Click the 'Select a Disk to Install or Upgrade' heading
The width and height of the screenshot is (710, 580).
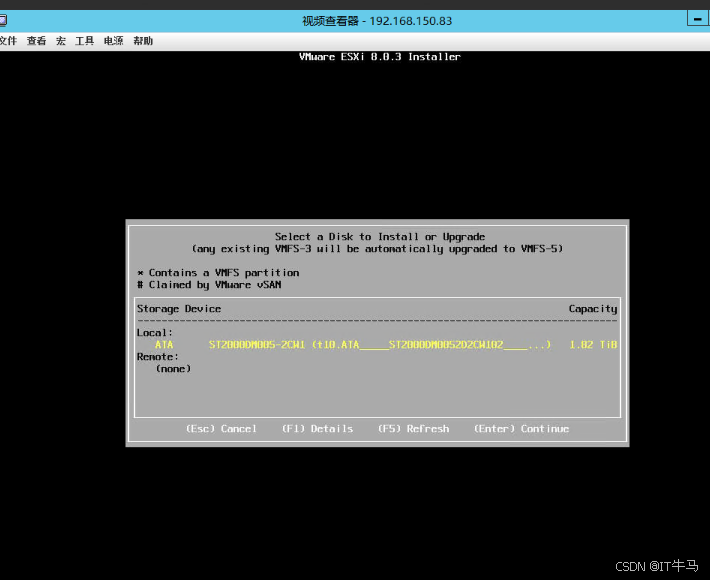(x=379, y=237)
